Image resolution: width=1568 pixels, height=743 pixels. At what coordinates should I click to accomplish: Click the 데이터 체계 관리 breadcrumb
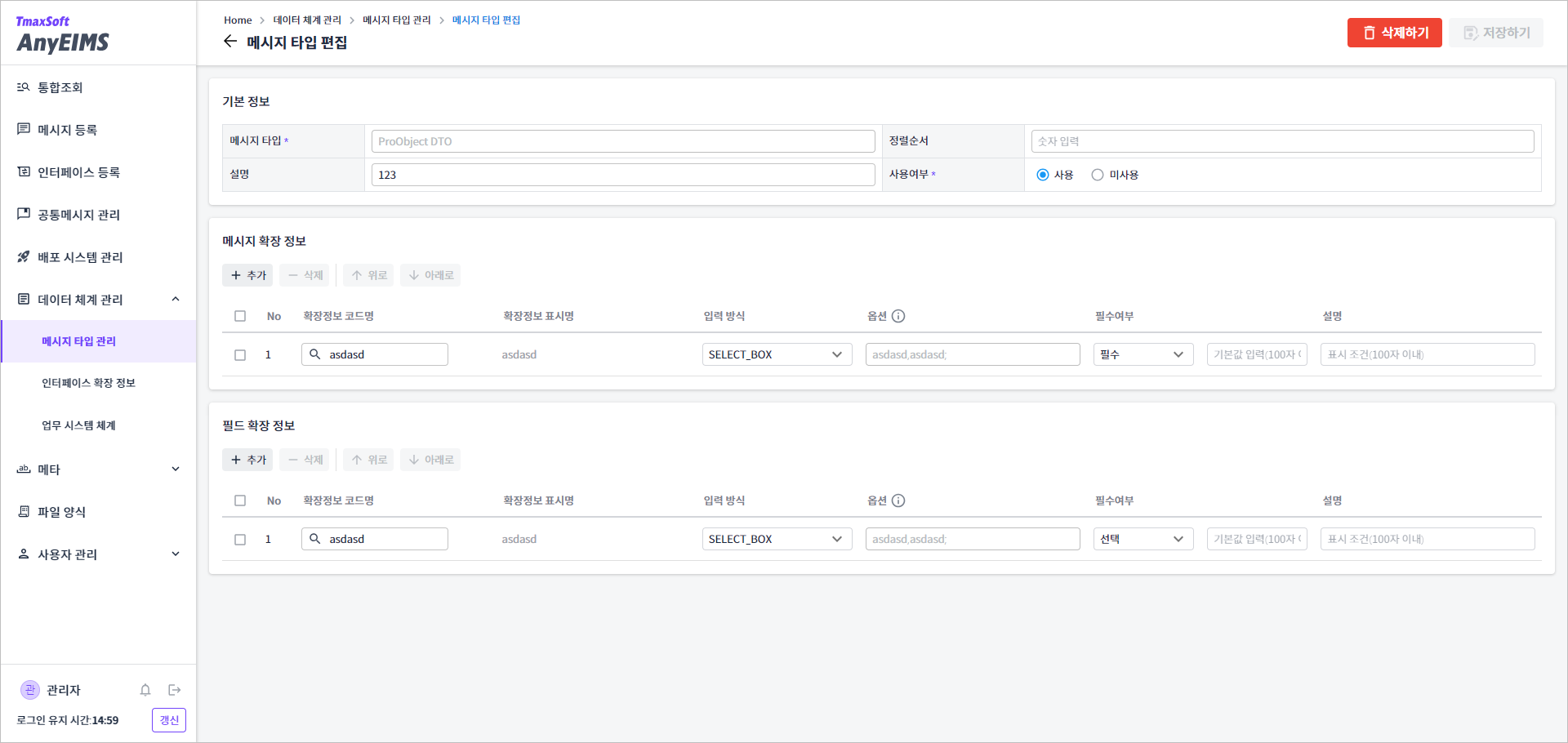307,20
